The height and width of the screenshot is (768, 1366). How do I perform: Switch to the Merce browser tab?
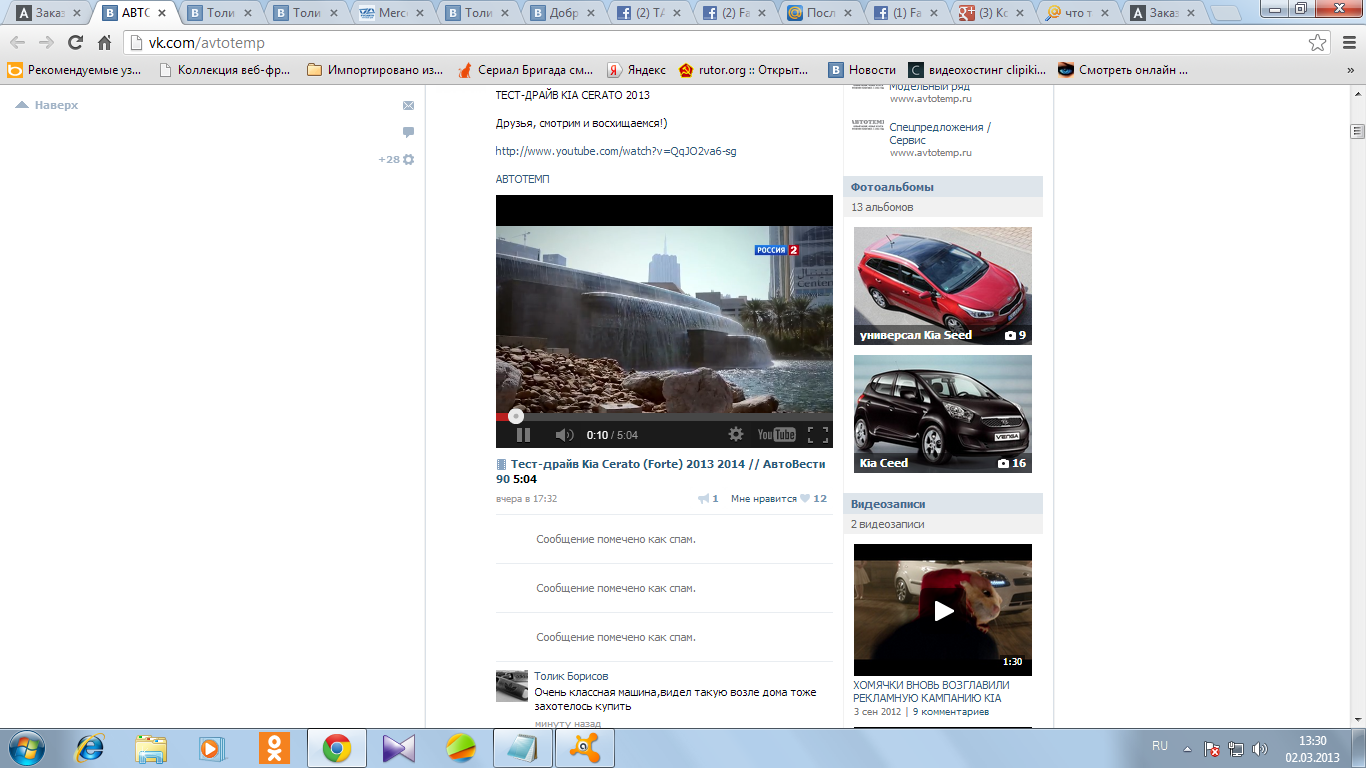pos(393,13)
